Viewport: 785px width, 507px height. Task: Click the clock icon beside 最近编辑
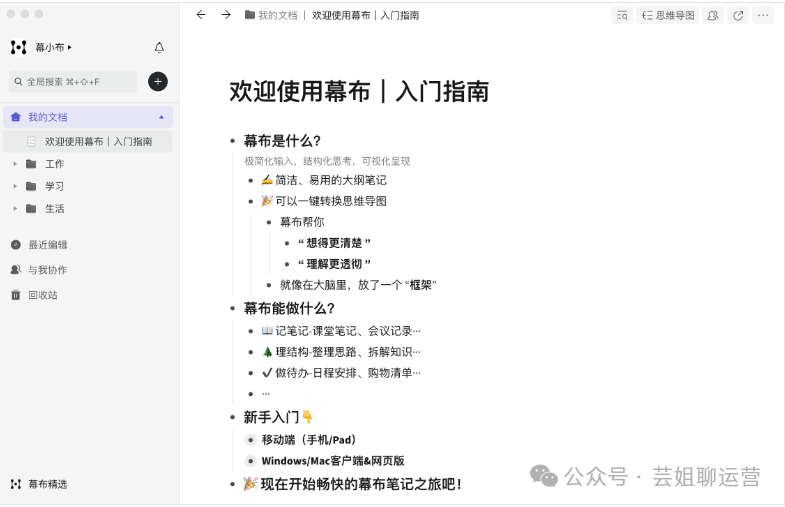[16, 245]
